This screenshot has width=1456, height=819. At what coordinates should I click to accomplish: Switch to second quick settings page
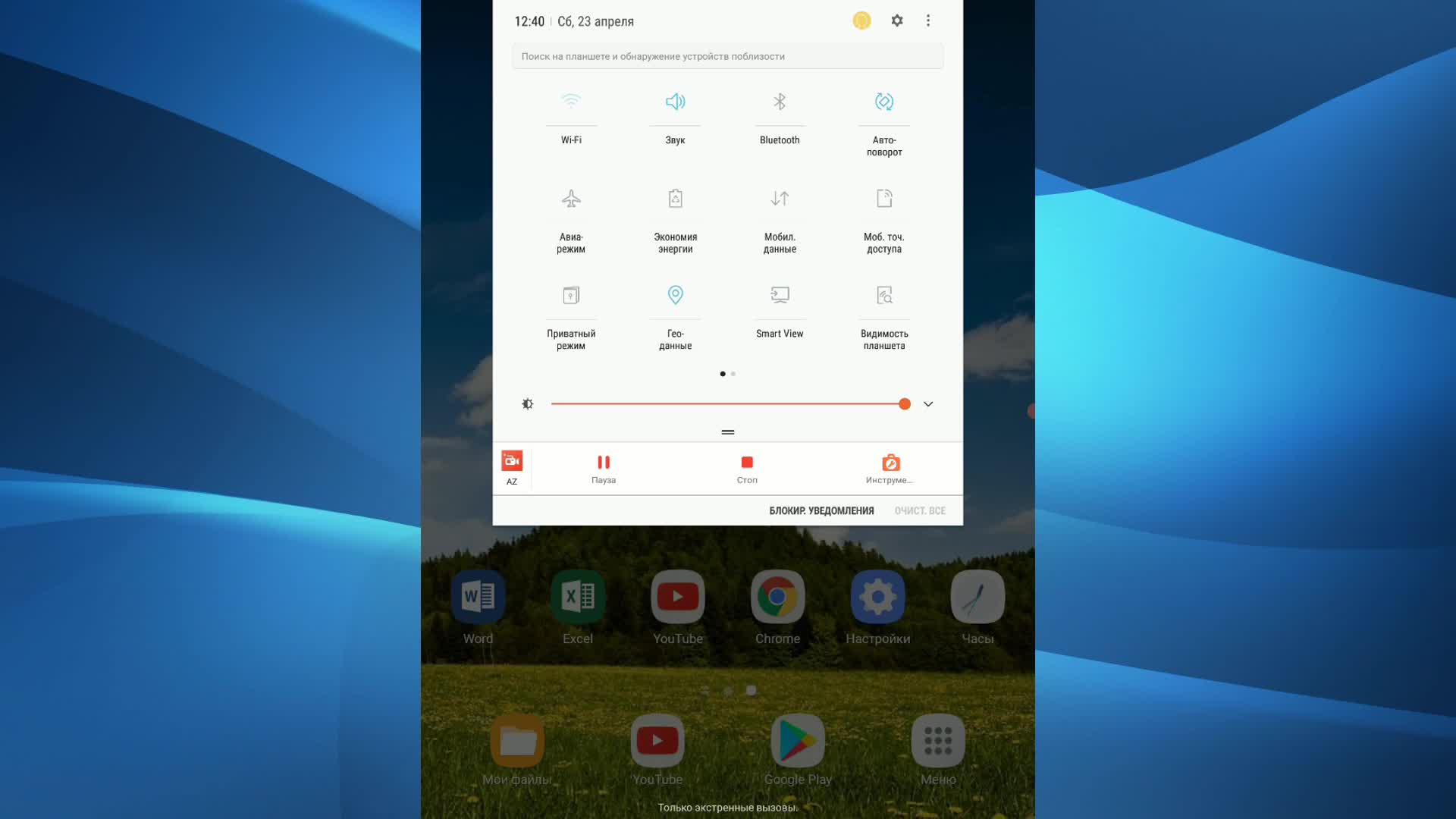coord(733,373)
